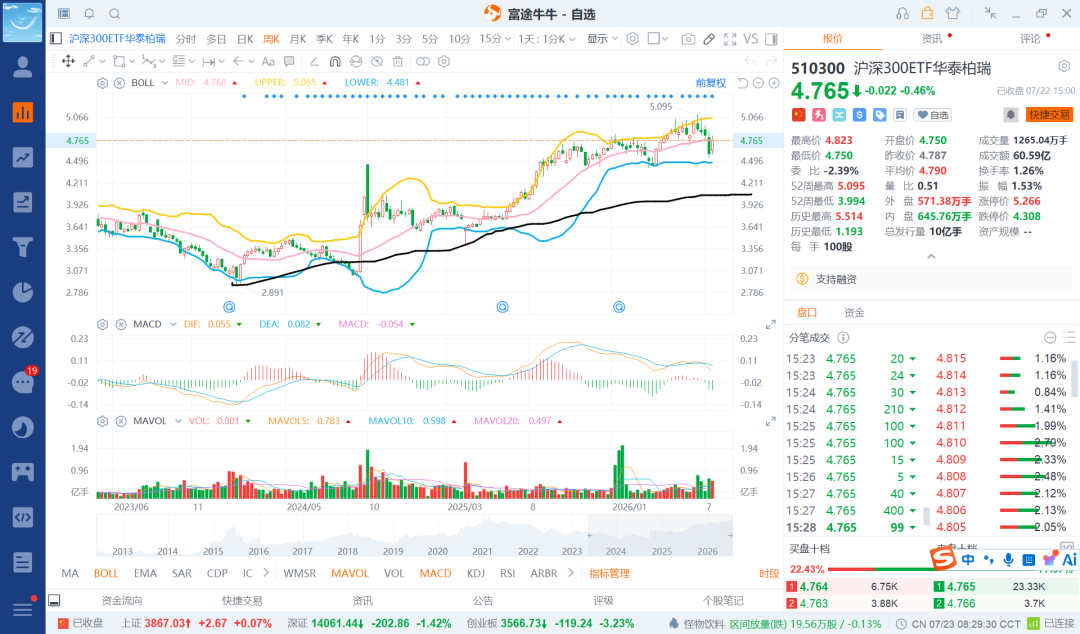Select the 日K period tab

(x=245, y=39)
